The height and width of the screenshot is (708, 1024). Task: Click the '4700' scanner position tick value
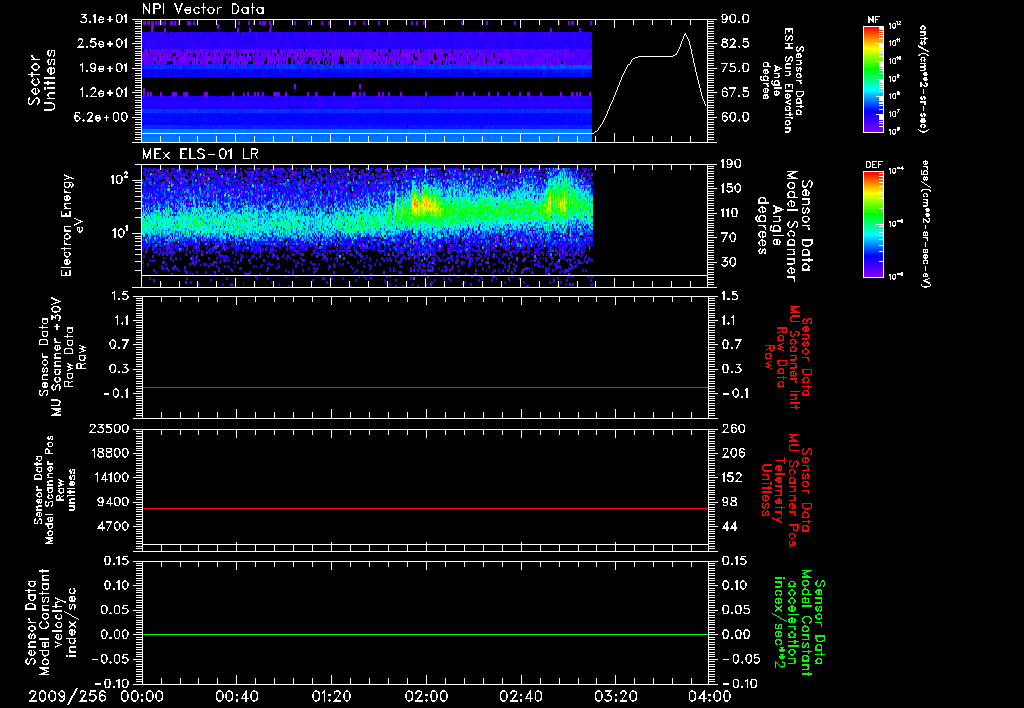[113, 526]
